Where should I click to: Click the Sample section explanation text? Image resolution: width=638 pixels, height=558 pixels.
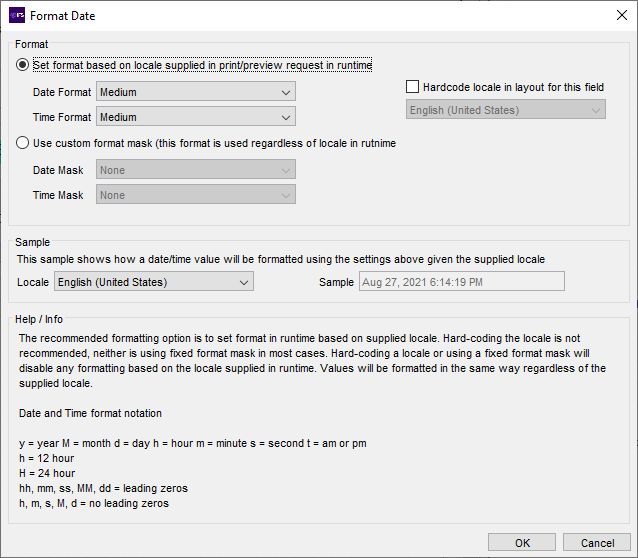click(x=281, y=259)
